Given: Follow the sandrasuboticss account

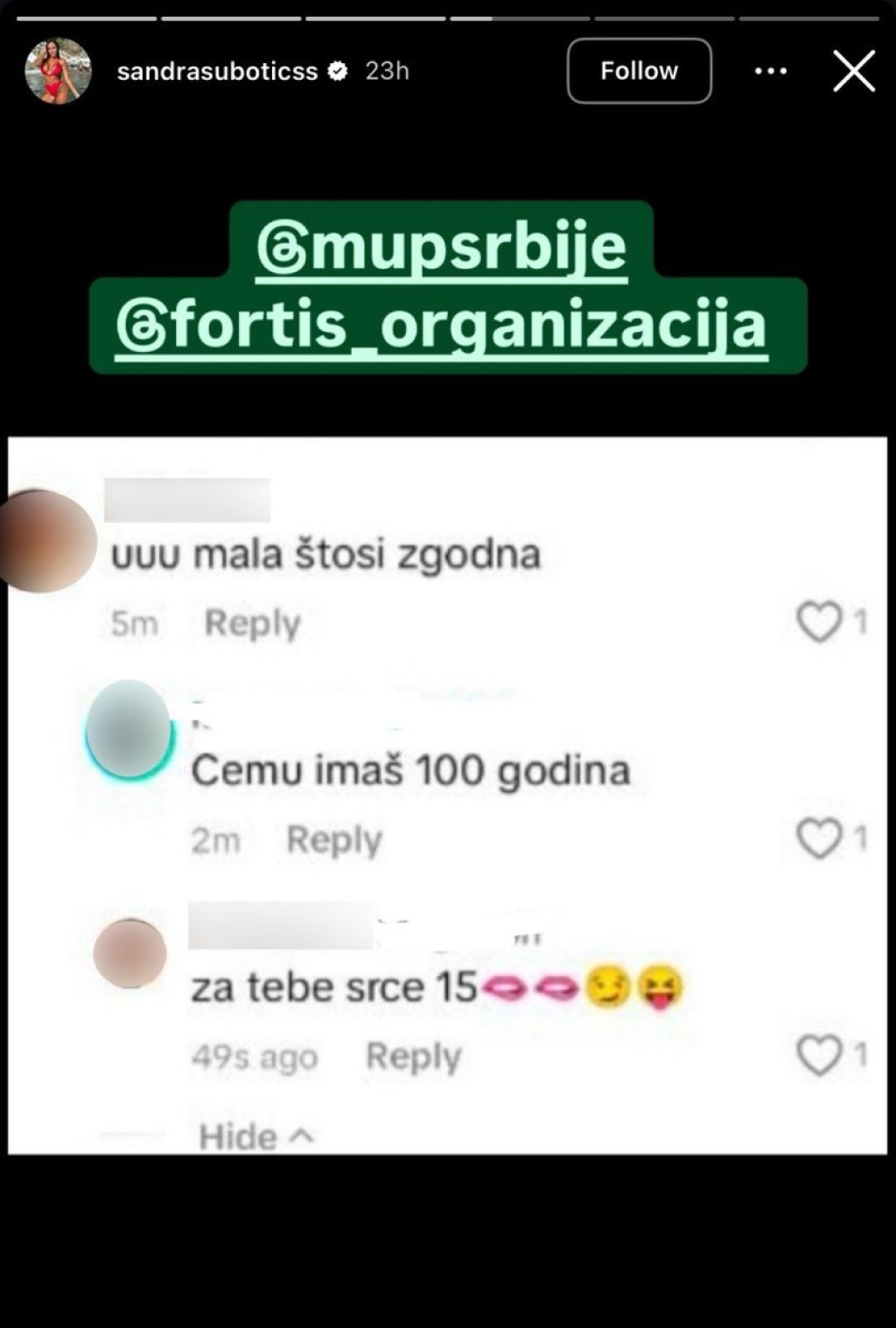Looking at the screenshot, I should tap(639, 71).
